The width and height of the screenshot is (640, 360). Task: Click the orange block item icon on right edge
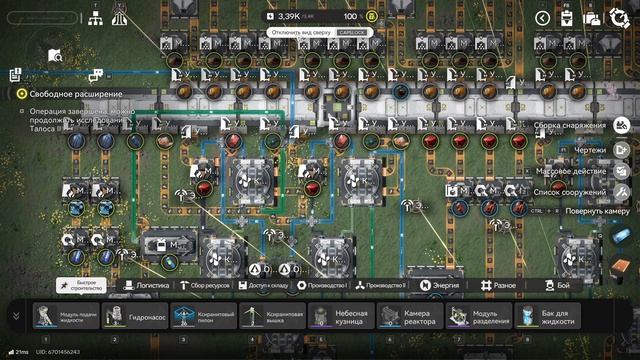pos(621,267)
